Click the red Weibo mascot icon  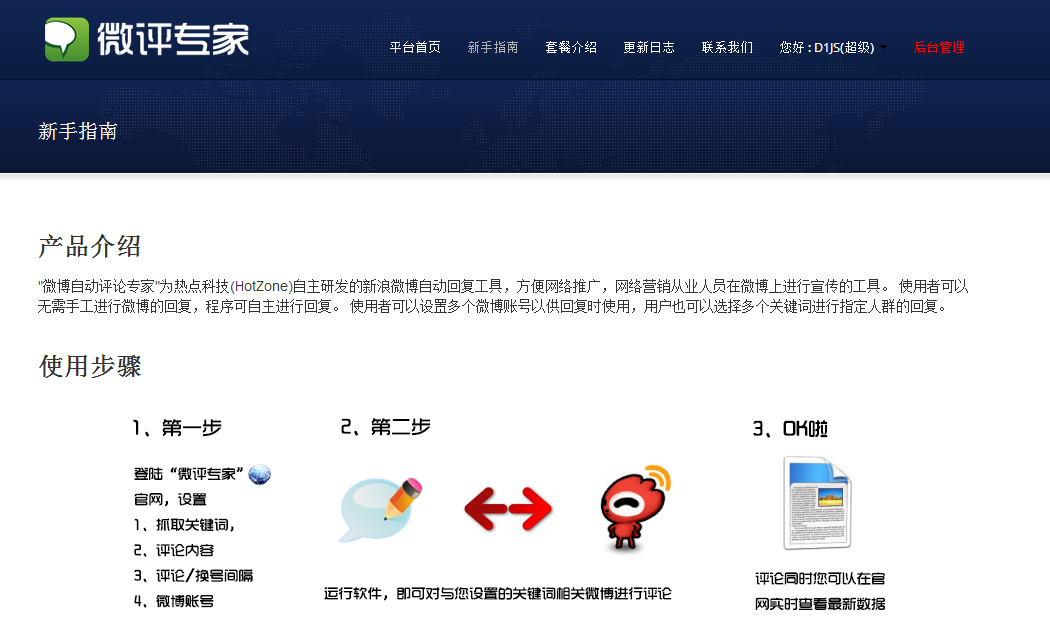point(634,508)
